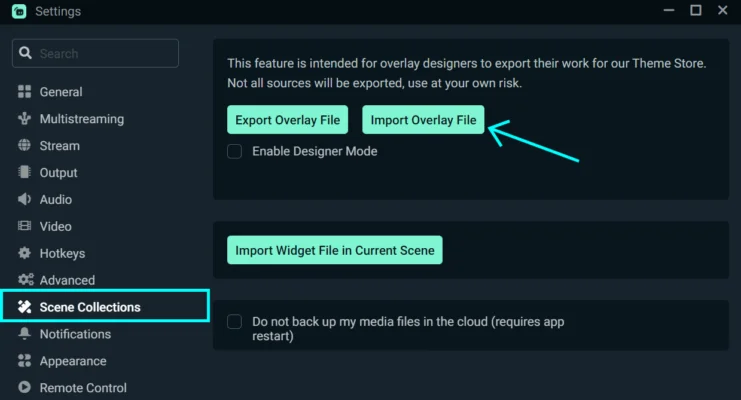This screenshot has width=741, height=400.
Task: Open Multistreaming via its sidebar icon
Action: pos(25,119)
